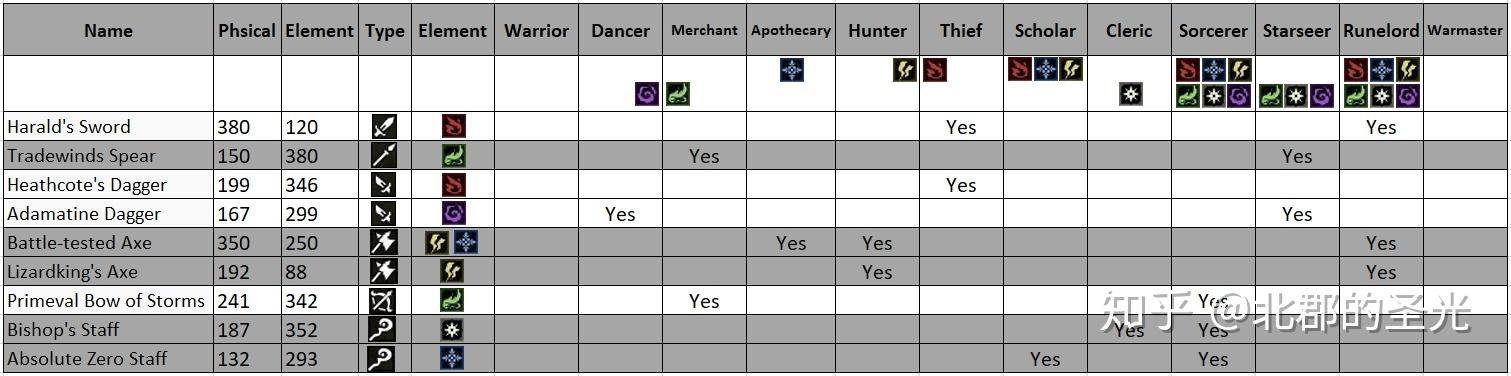This screenshot has height=376, width=1511.
Task: Click the staff type icon for Bishop's Staff
Action: 384,329
